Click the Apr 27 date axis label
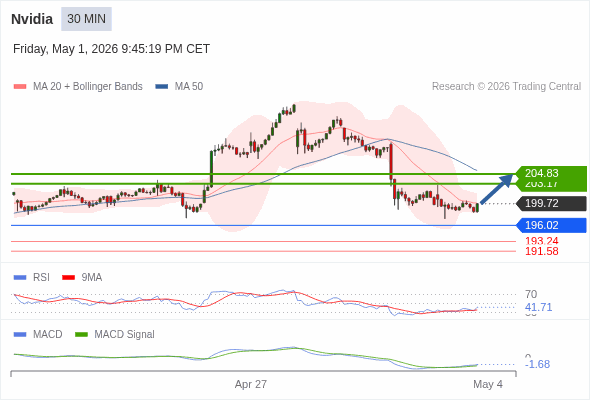The width and height of the screenshot is (590, 400). 251,384
